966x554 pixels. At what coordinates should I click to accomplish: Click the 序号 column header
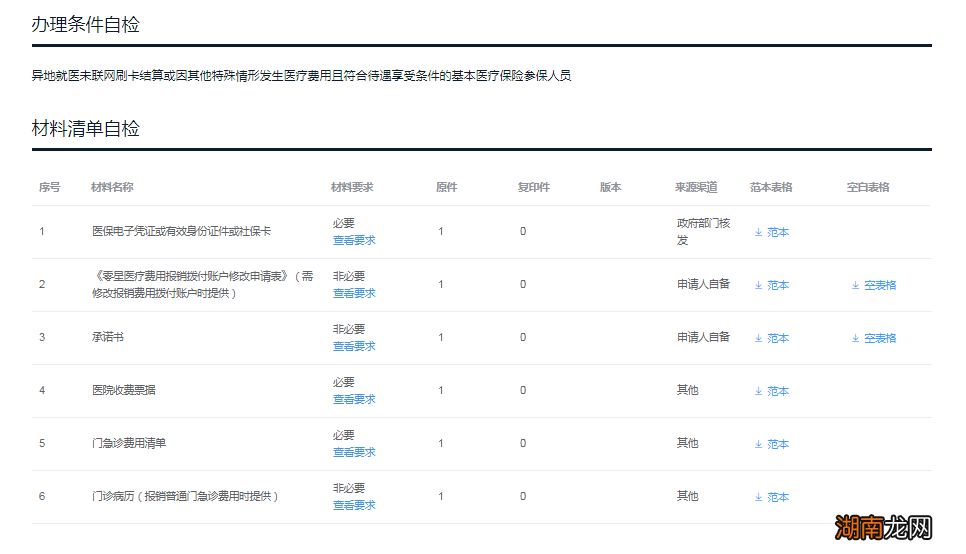[49, 187]
